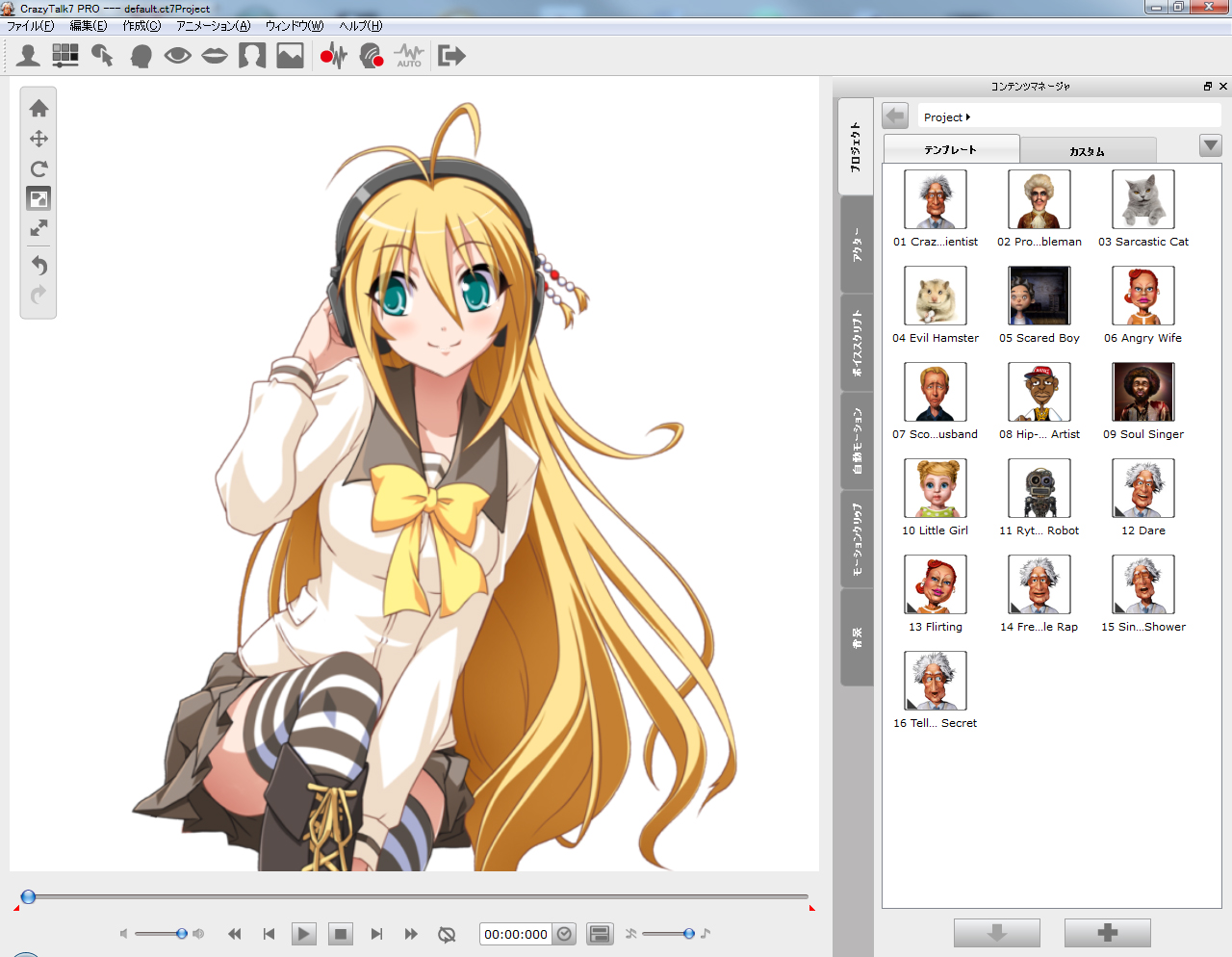Select the rotate view tool

tap(39, 168)
